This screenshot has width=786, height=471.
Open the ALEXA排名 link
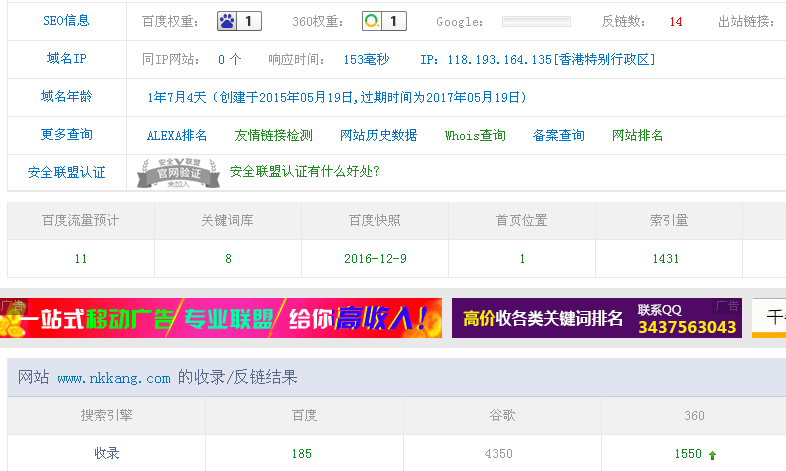tap(177, 135)
